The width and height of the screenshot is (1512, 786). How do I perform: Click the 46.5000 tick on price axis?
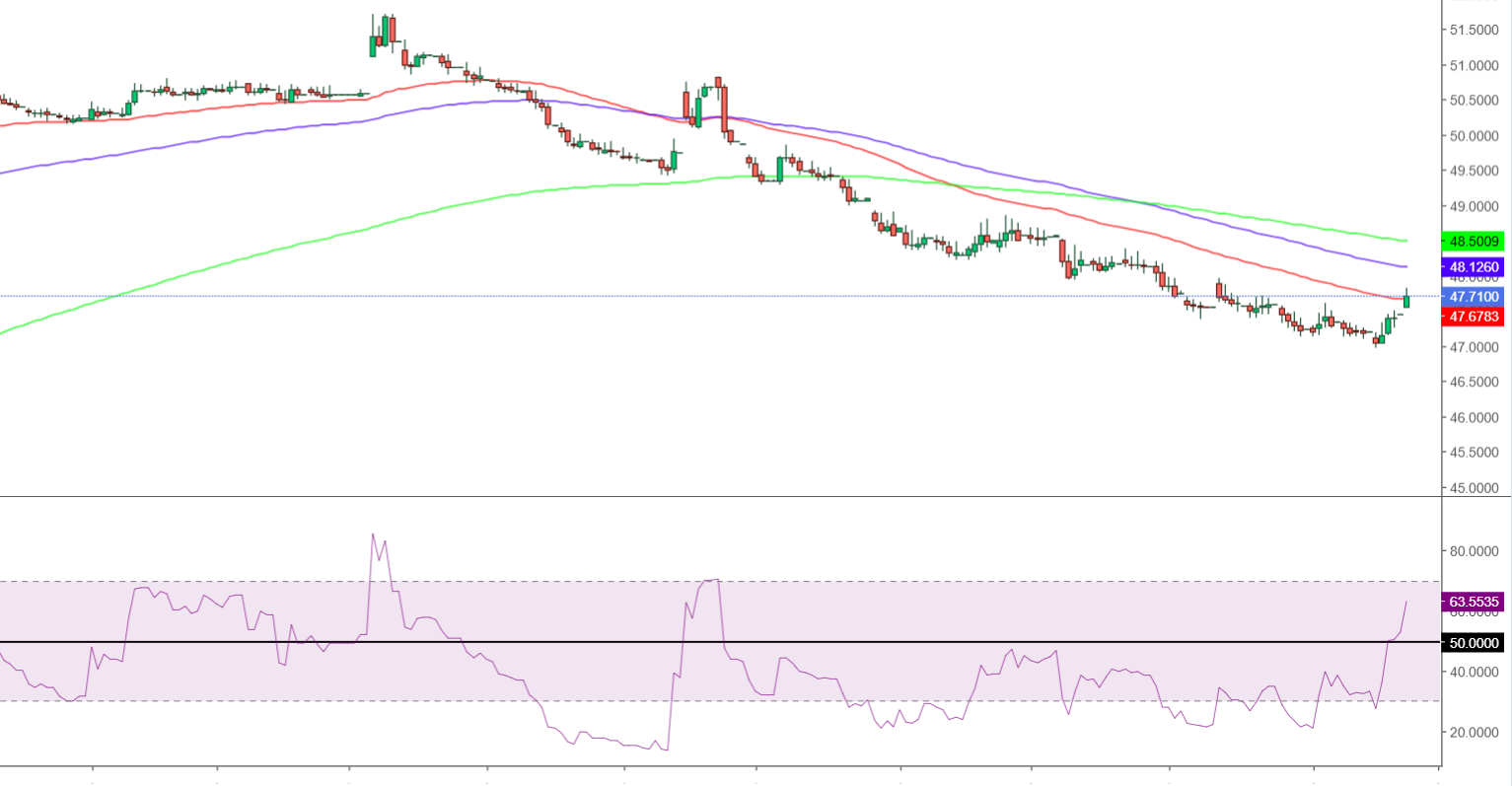1474,382
